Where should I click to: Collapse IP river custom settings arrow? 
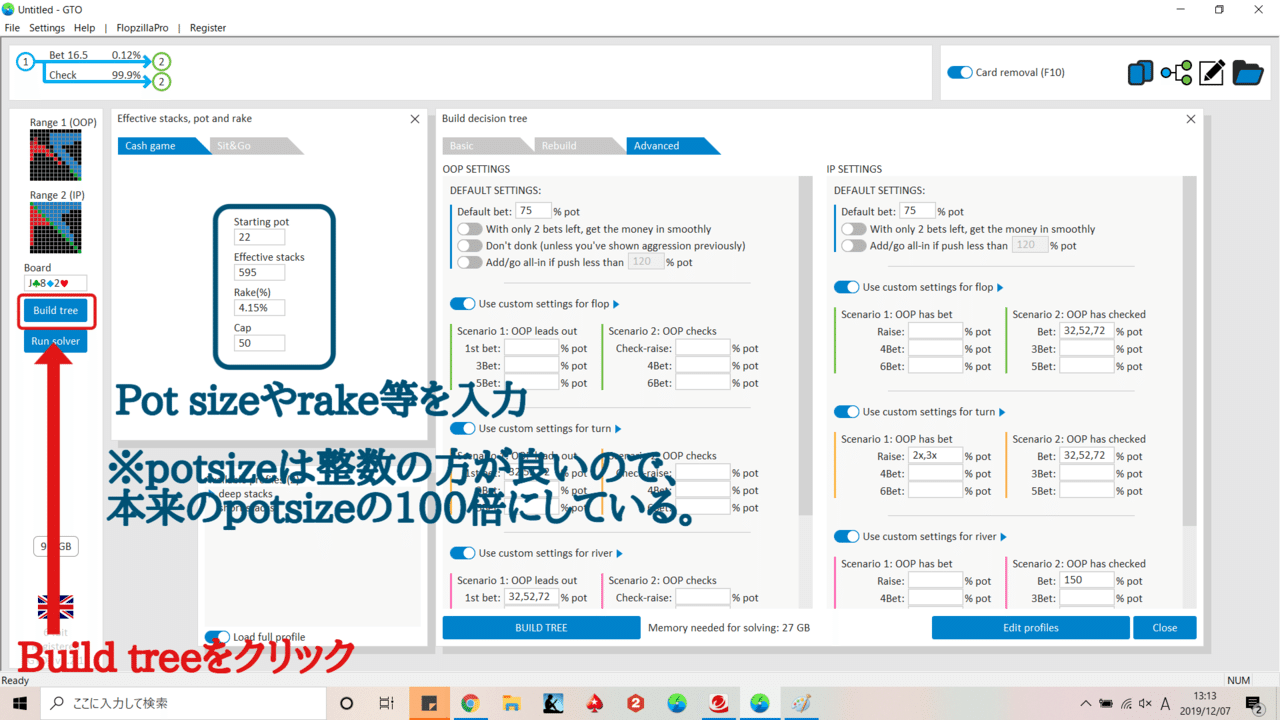1003,537
